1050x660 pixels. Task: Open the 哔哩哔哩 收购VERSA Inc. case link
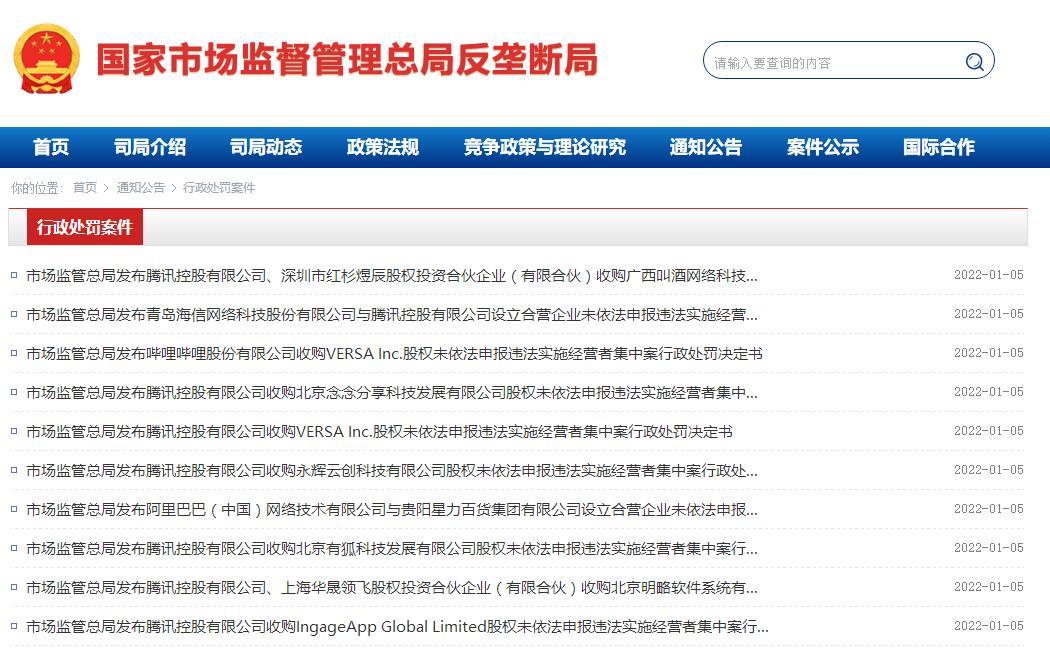pyautogui.click(x=394, y=353)
